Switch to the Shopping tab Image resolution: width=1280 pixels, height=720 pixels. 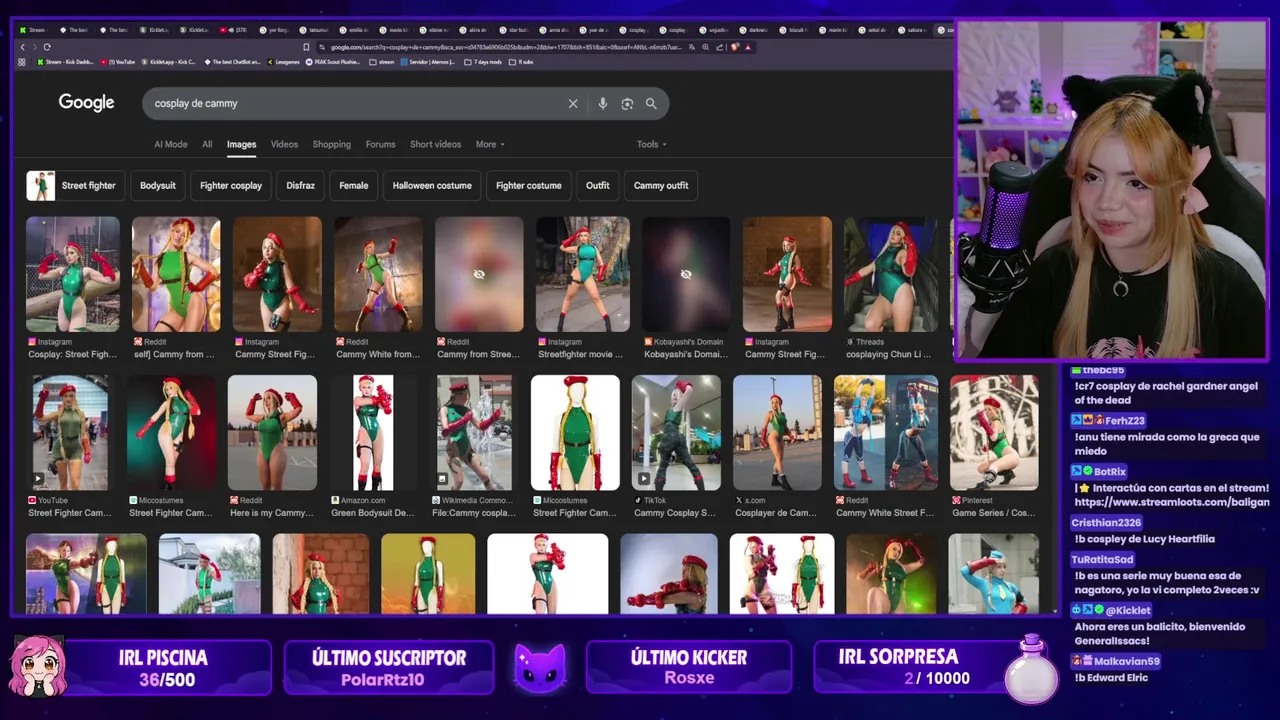coord(331,144)
